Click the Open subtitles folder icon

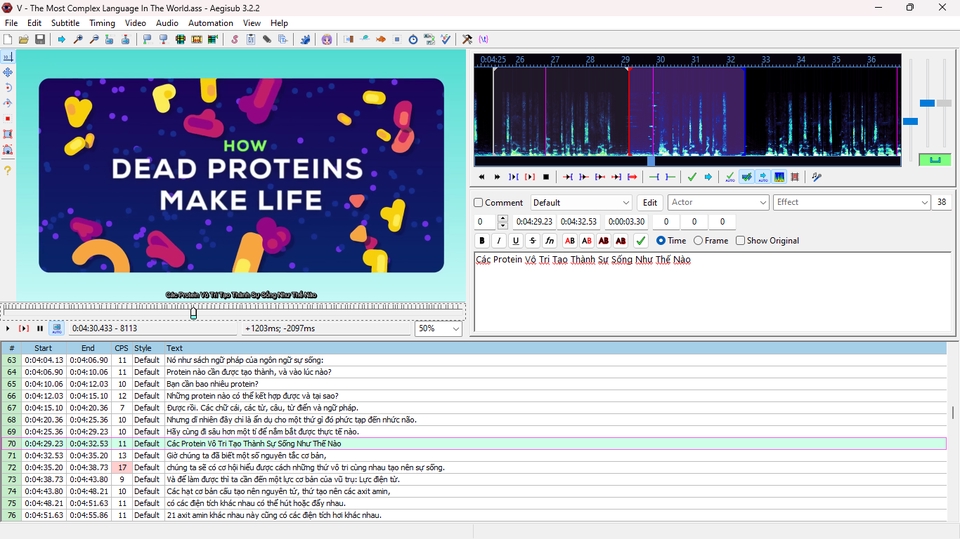point(23,39)
